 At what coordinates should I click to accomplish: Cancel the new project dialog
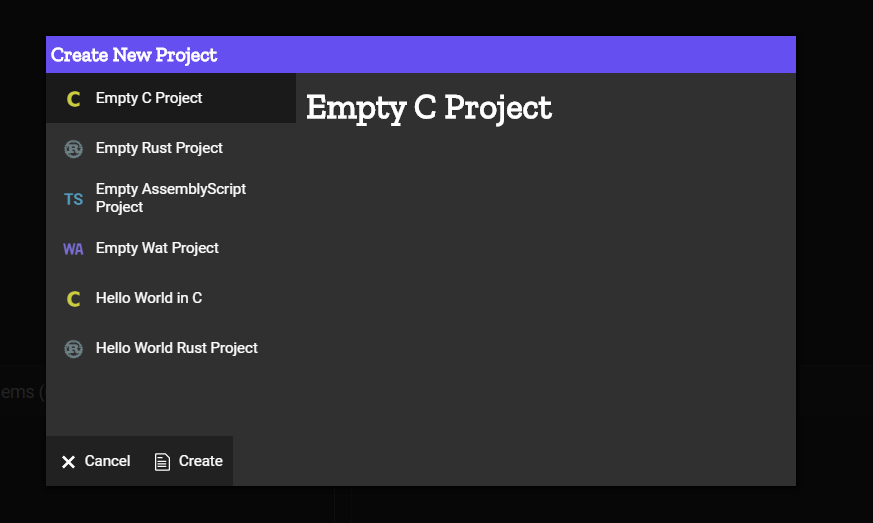point(96,461)
